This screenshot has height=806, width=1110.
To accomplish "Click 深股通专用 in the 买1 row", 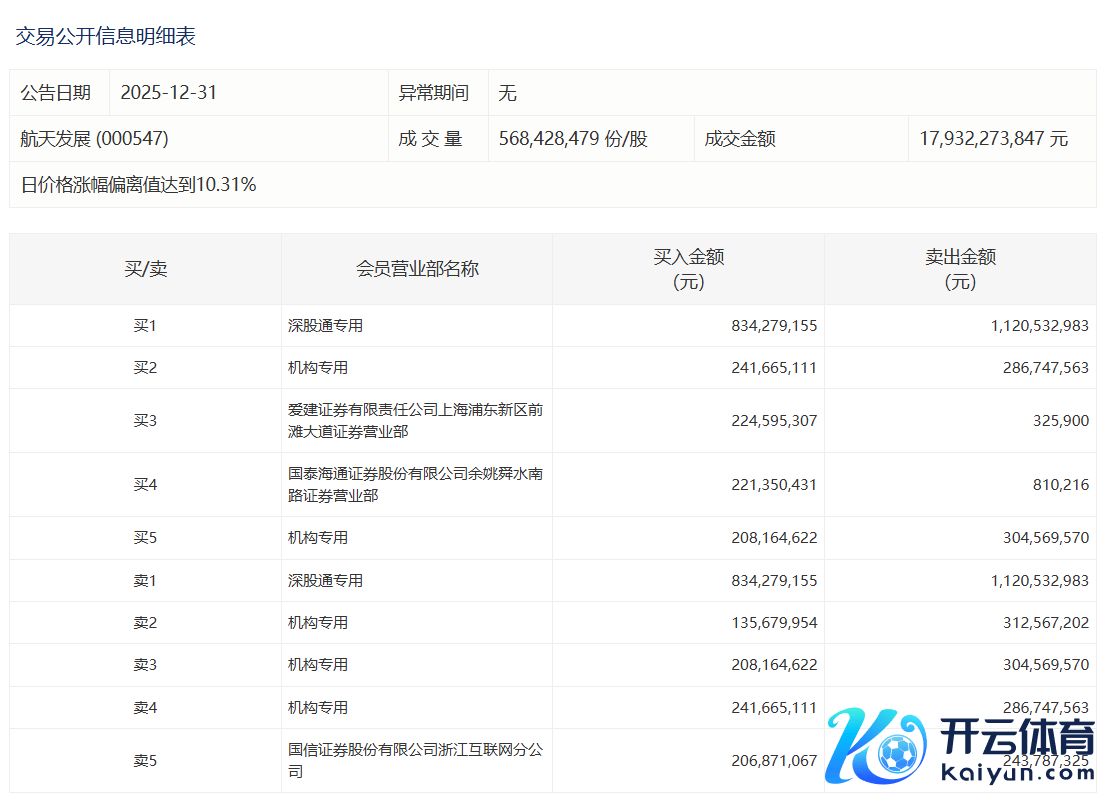I will pyautogui.click(x=325, y=326).
